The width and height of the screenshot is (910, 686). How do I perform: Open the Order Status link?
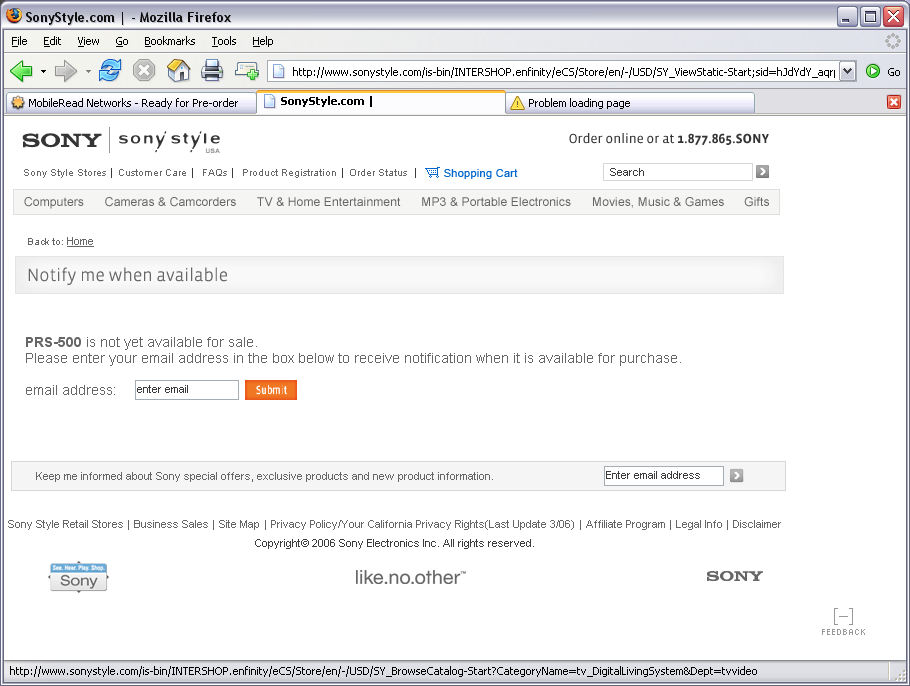pos(378,173)
